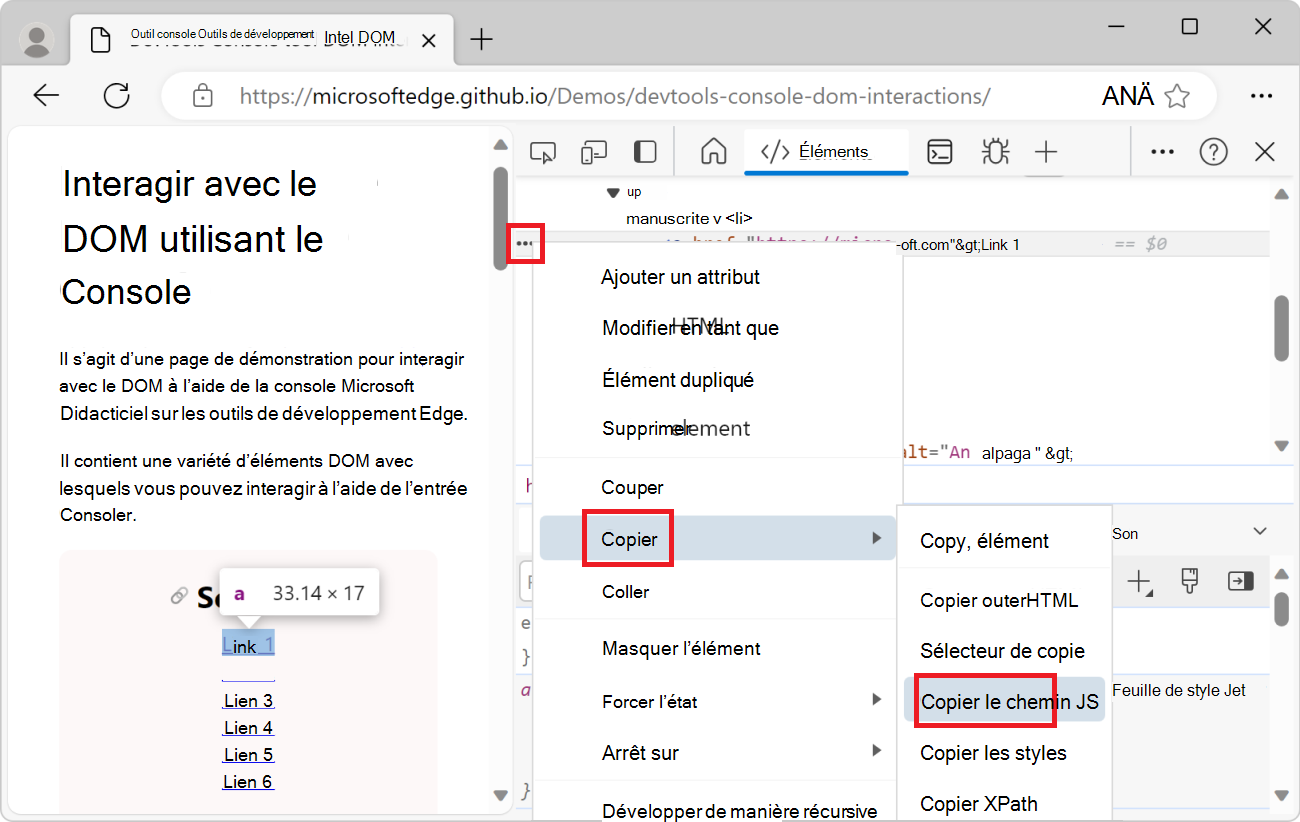Viewport: 1300px width, 822px height.
Task: Select the element state brush icon
Action: click(x=1189, y=581)
